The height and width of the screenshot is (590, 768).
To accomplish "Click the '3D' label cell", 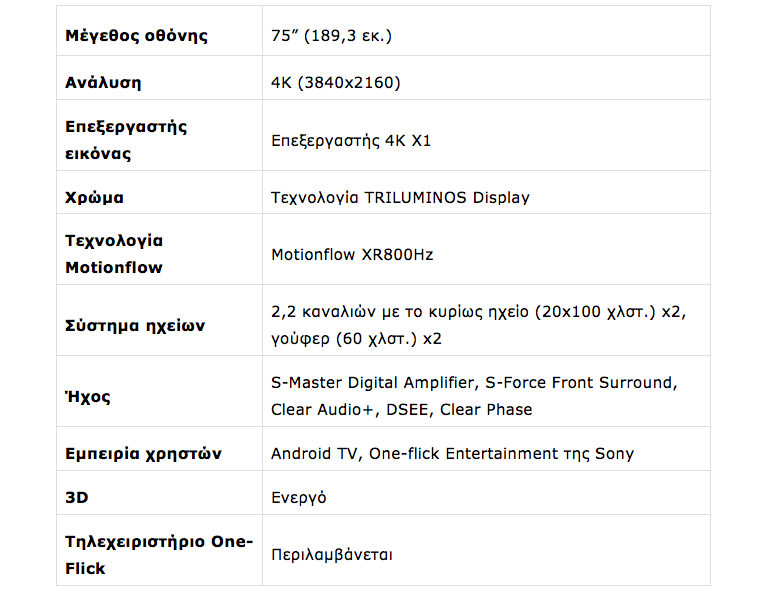I will [76, 497].
